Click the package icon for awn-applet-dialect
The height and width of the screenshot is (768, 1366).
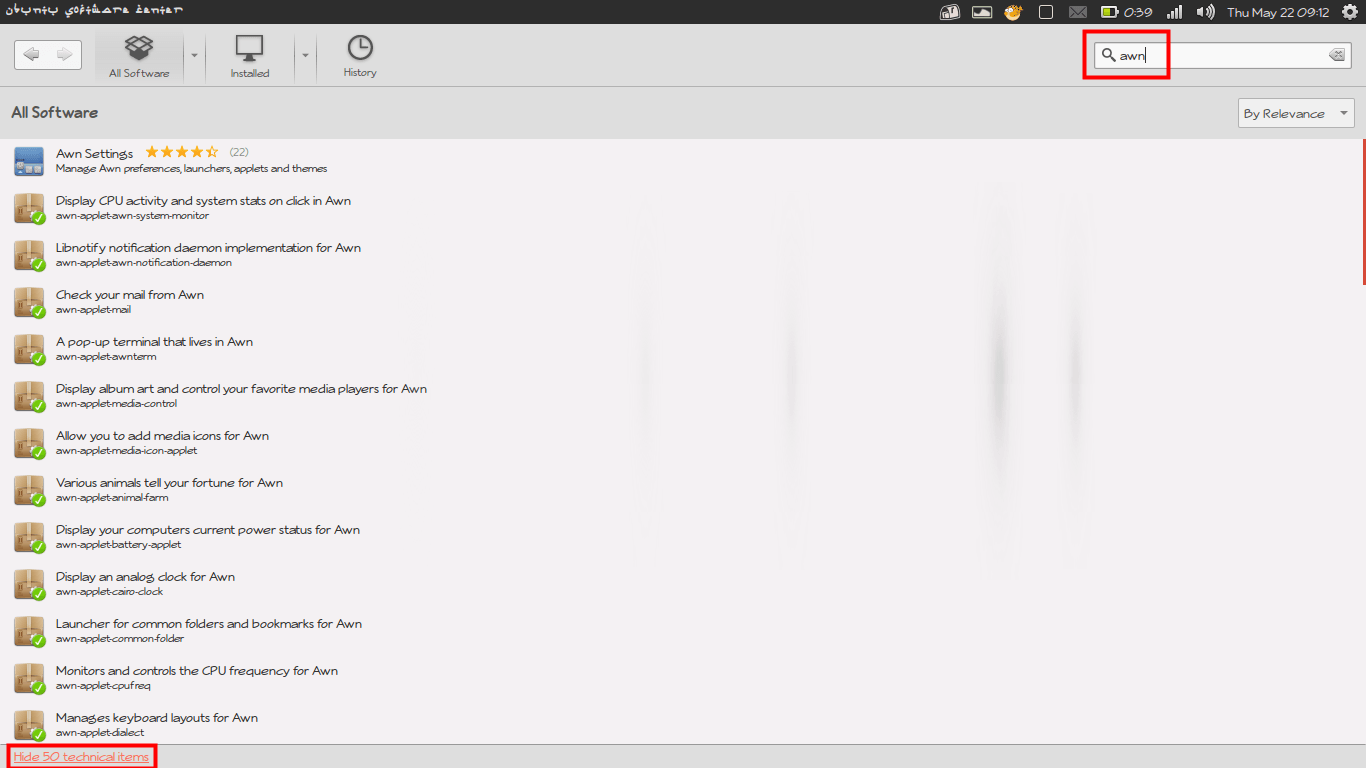click(29, 725)
